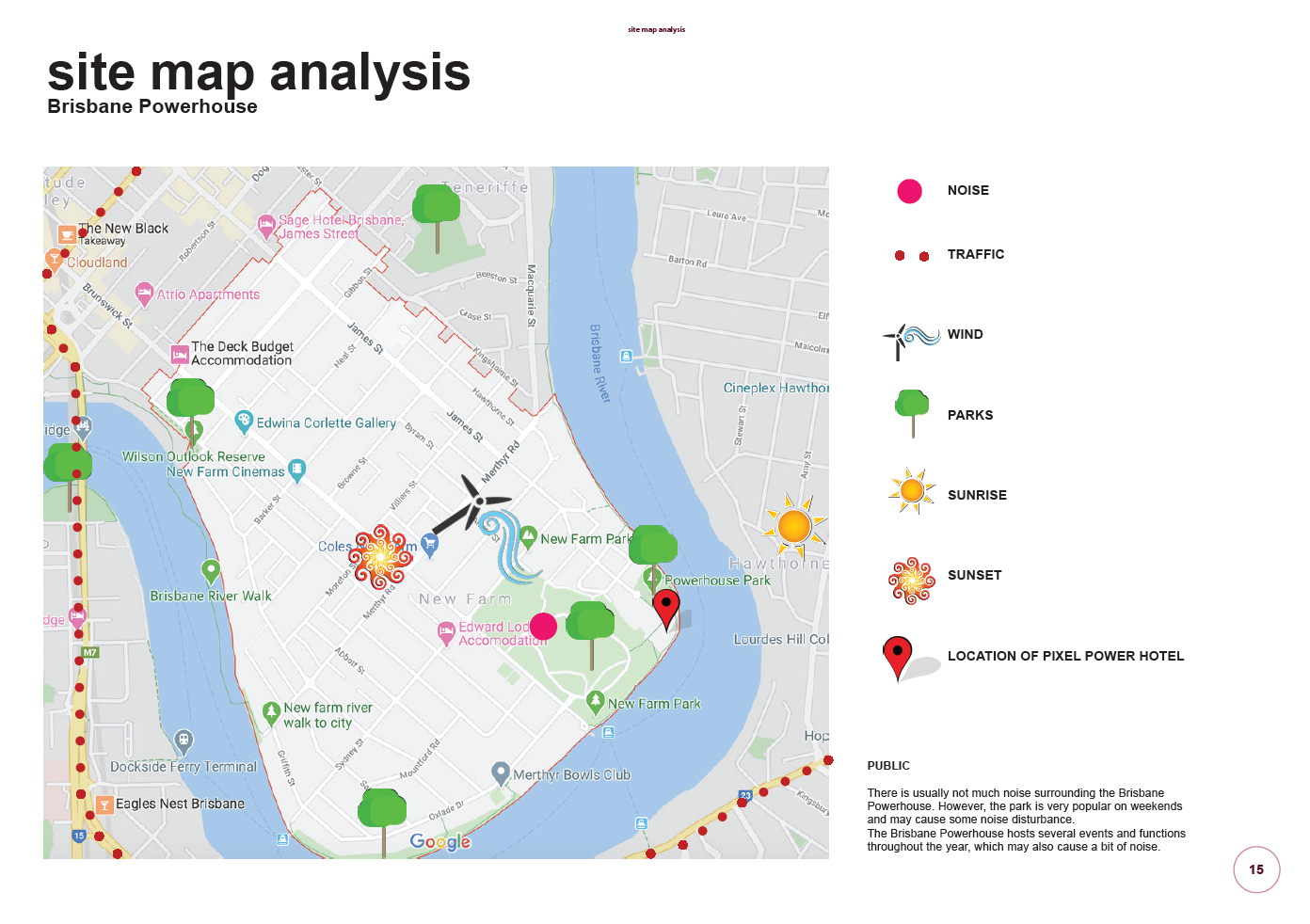1310x924 pixels.
Task: Click the 'Macquarie St' street label
Action: 530,295
